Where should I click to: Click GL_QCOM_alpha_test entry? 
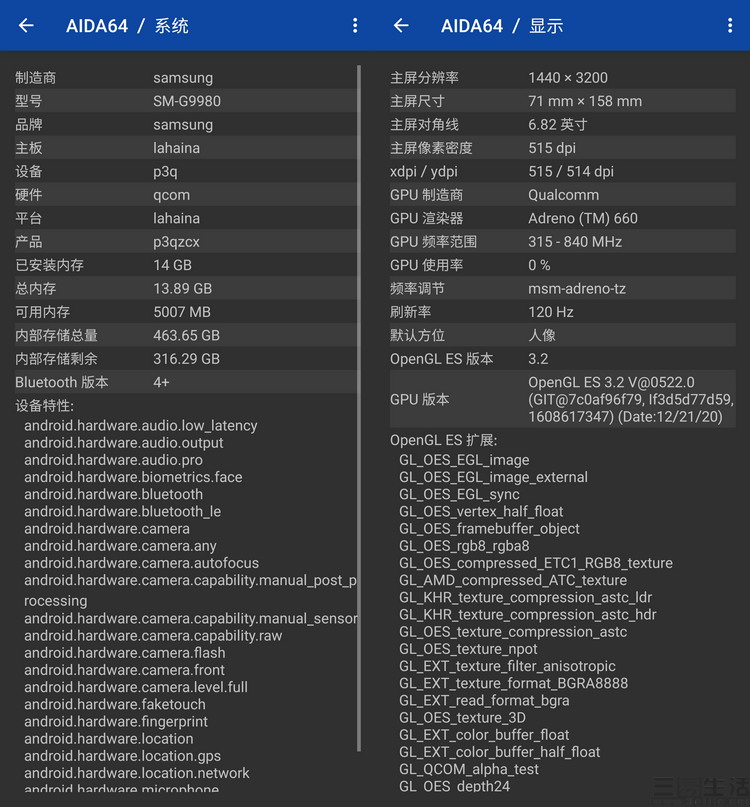(x=469, y=769)
